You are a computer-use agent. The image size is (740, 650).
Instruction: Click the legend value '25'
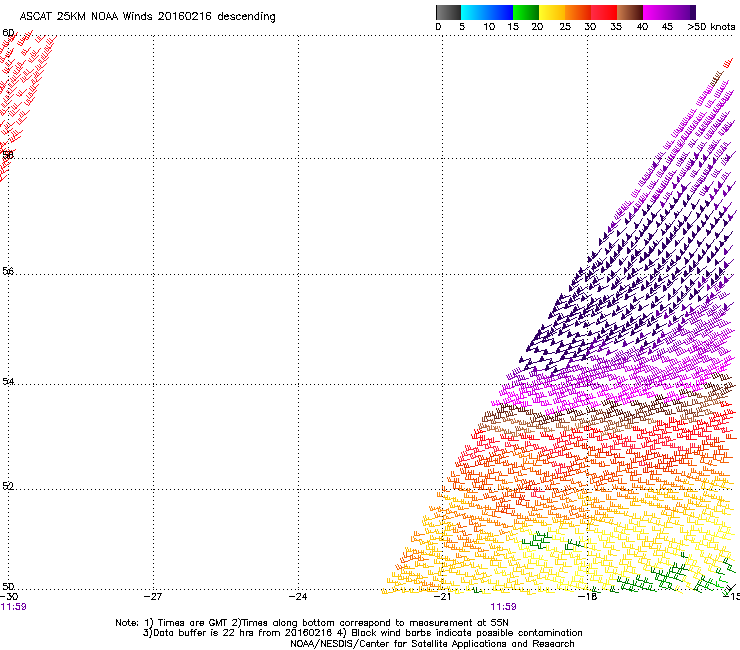[565, 27]
